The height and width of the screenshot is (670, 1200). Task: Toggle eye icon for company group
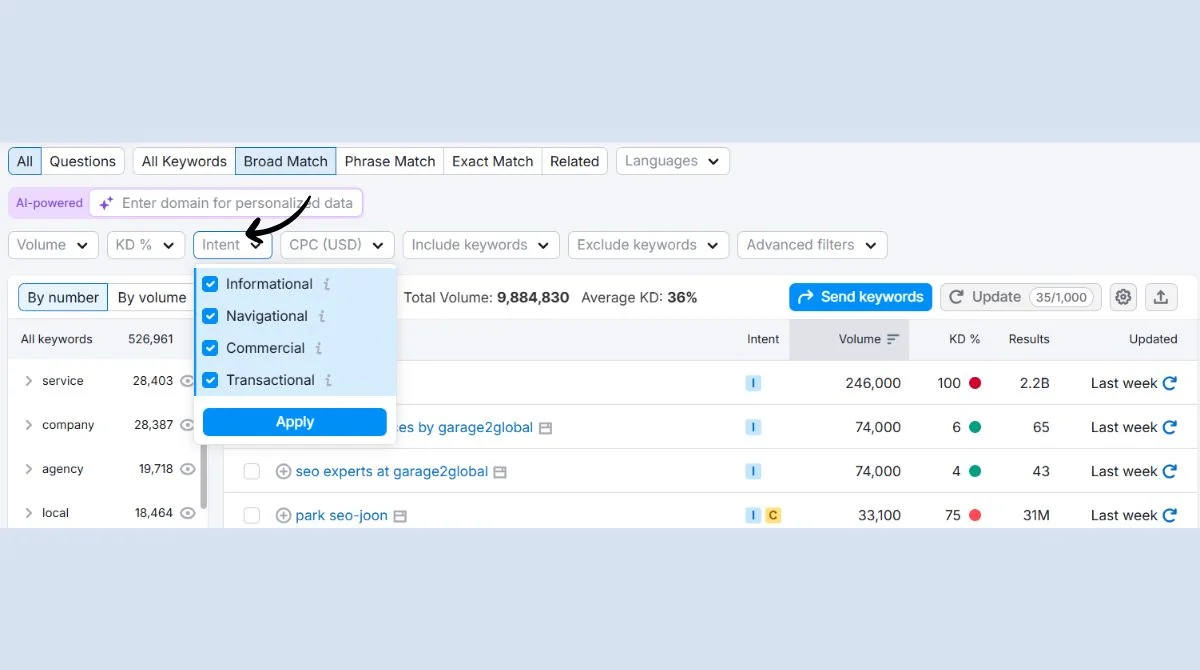187,425
